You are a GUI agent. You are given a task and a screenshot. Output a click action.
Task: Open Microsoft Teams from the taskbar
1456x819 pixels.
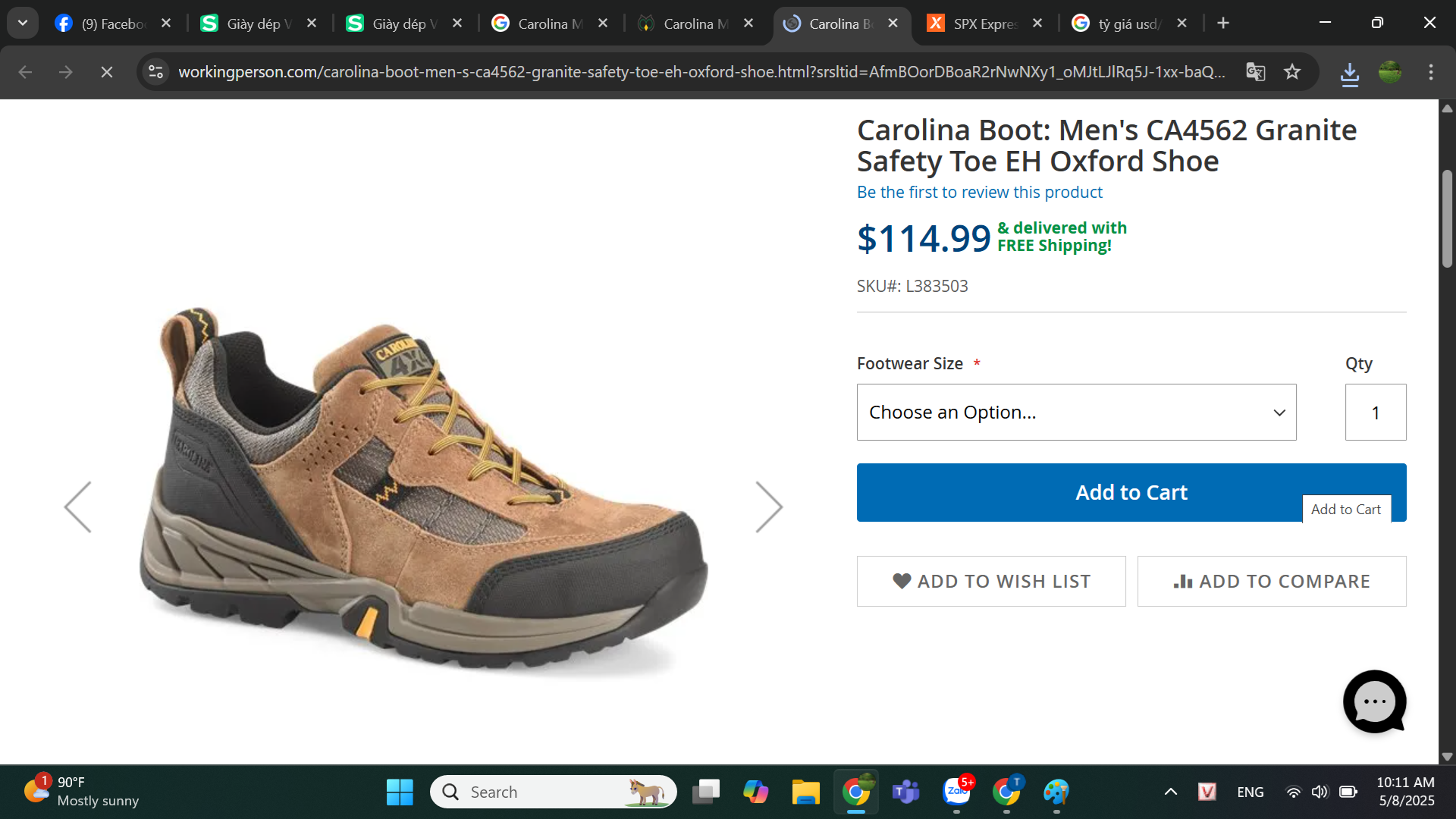click(905, 792)
